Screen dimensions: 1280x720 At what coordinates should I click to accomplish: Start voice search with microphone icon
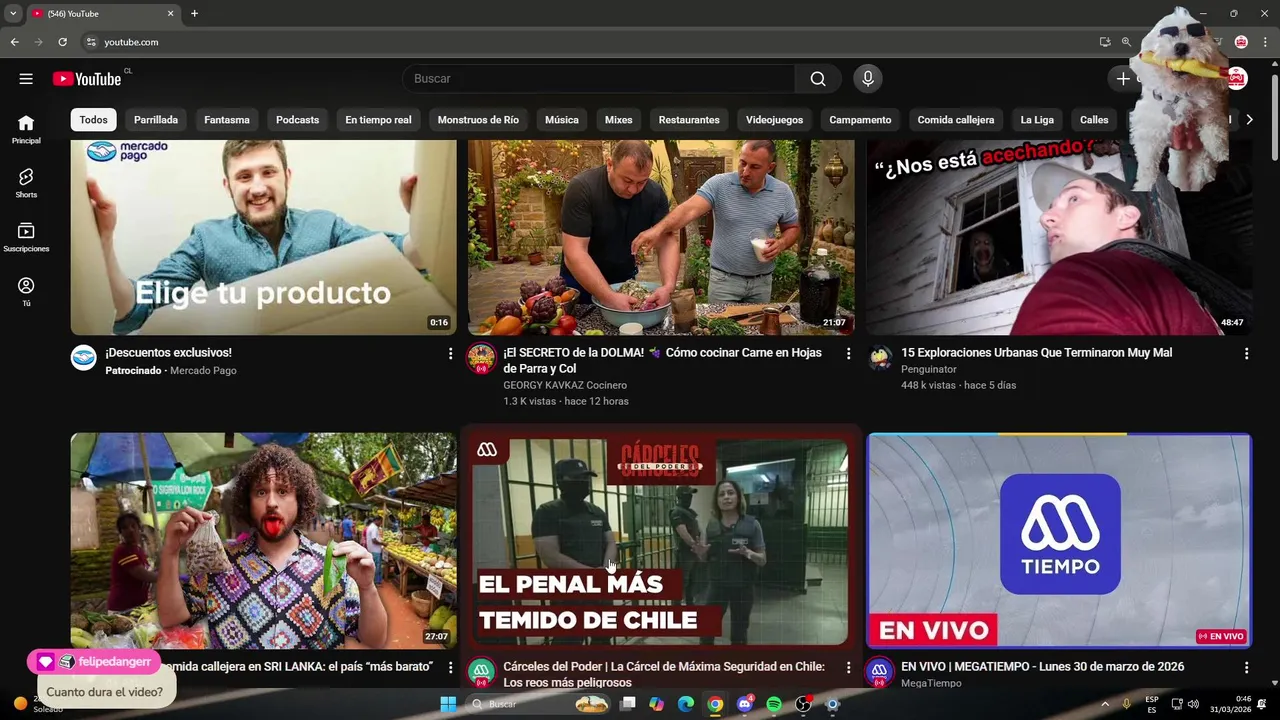pos(867,79)
